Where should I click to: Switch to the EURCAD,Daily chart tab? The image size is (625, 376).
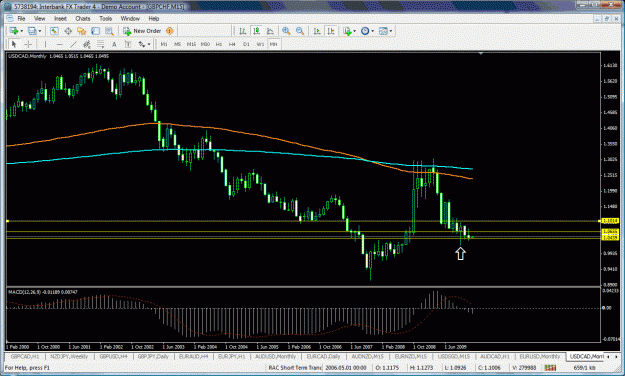(x=324, y=356)
